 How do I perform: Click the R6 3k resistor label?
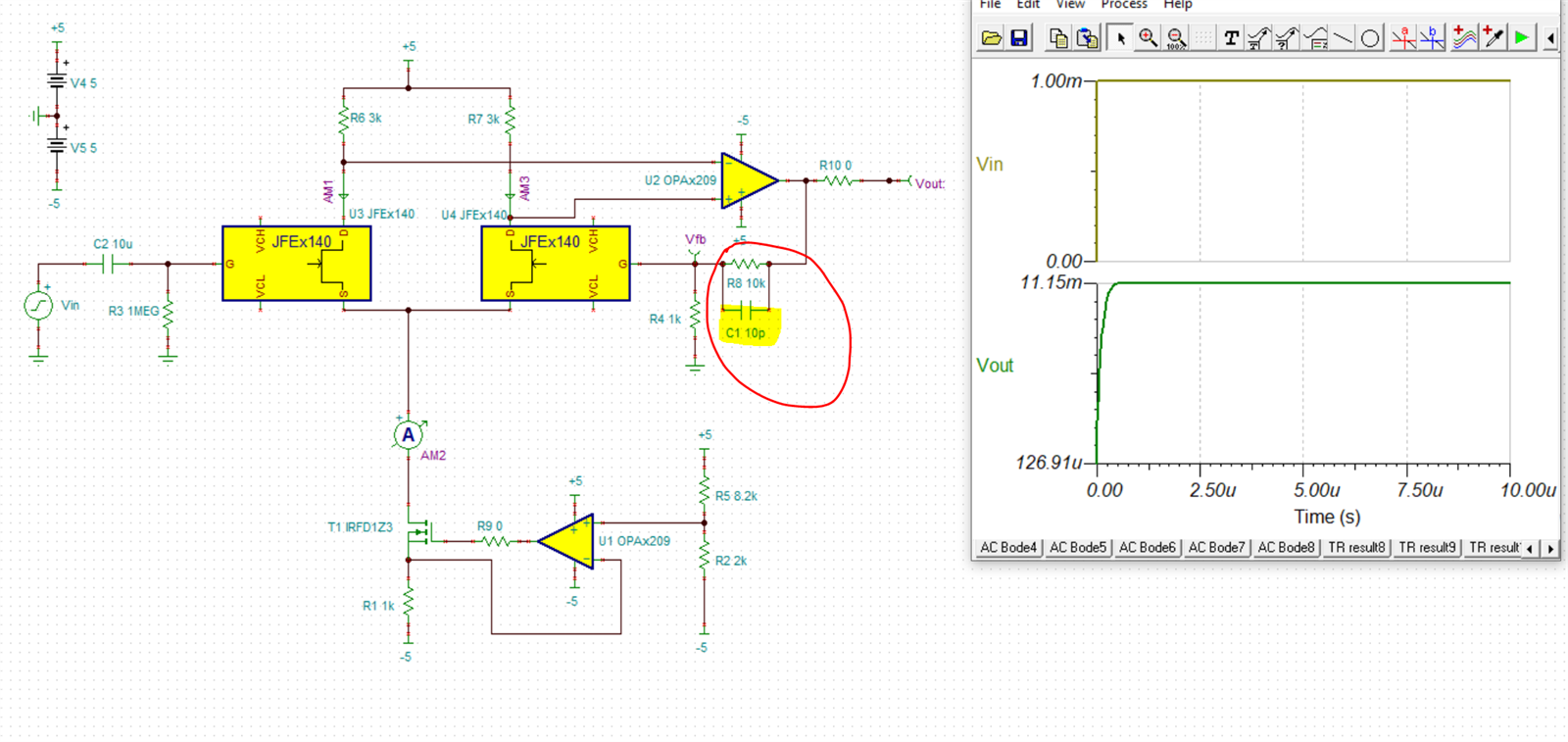(367, 118)
